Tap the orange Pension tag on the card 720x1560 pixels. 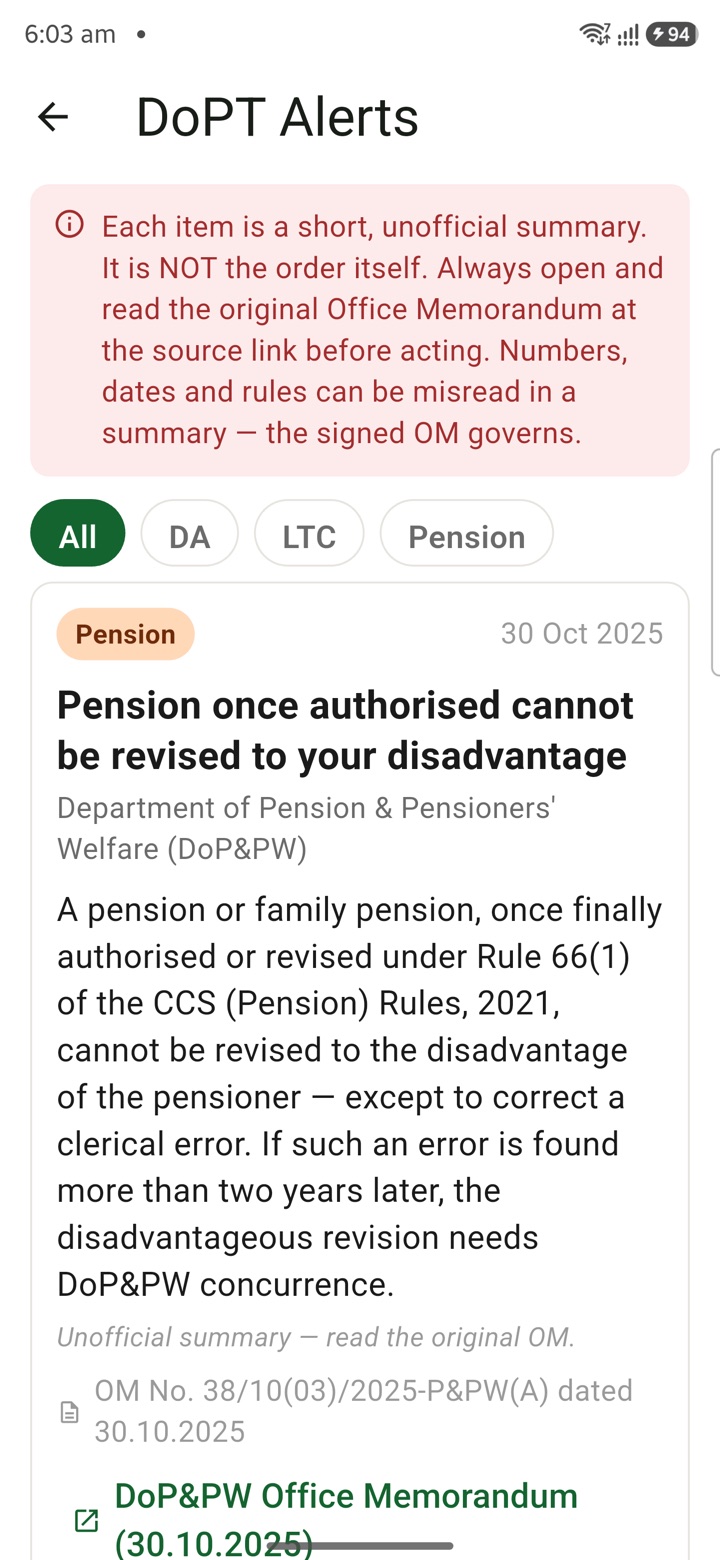coord(126,634)
